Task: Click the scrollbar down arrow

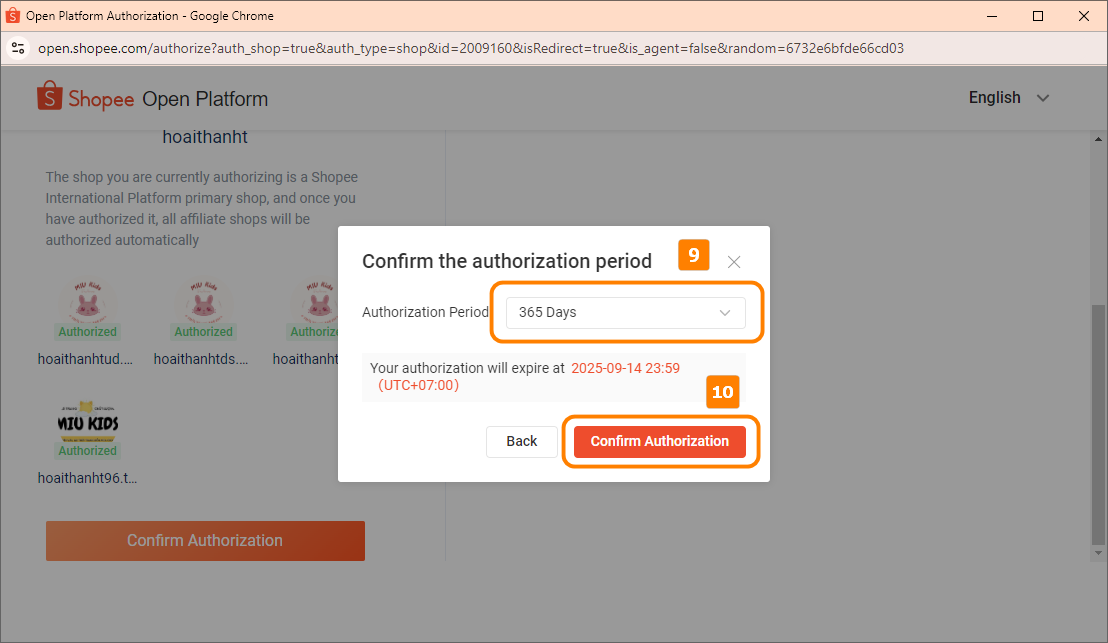Action: 1098,553
